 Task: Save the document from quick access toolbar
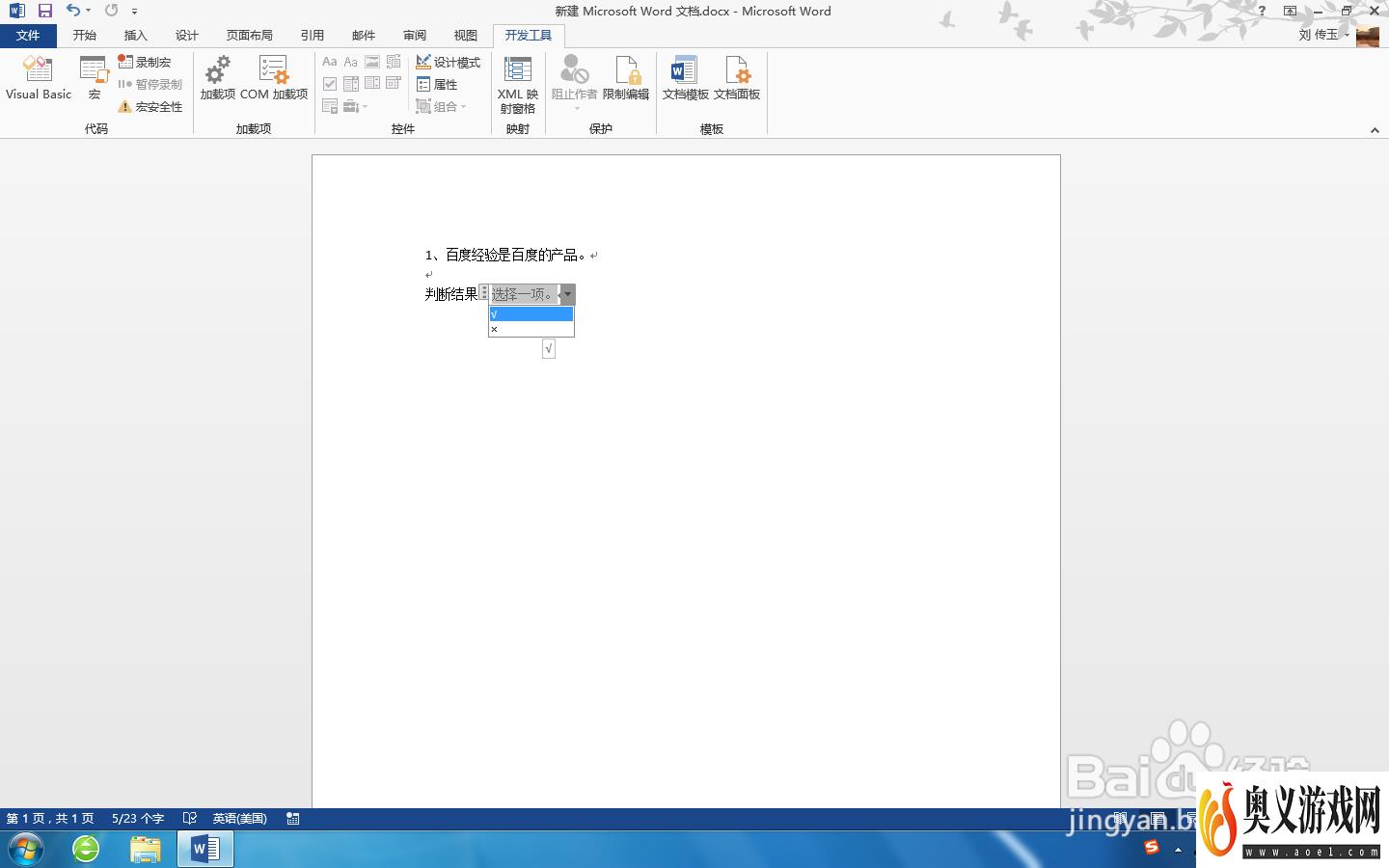44,11
